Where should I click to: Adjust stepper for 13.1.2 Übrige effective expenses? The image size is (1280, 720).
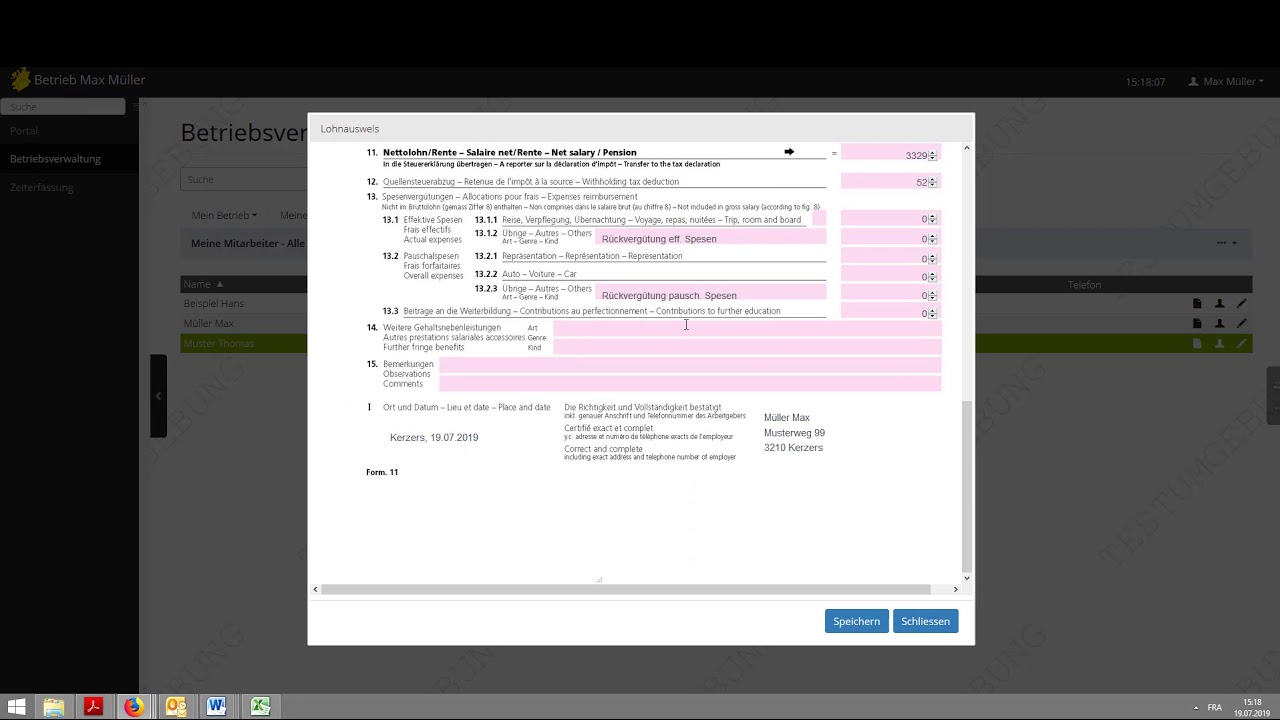(x=932, y=239)
